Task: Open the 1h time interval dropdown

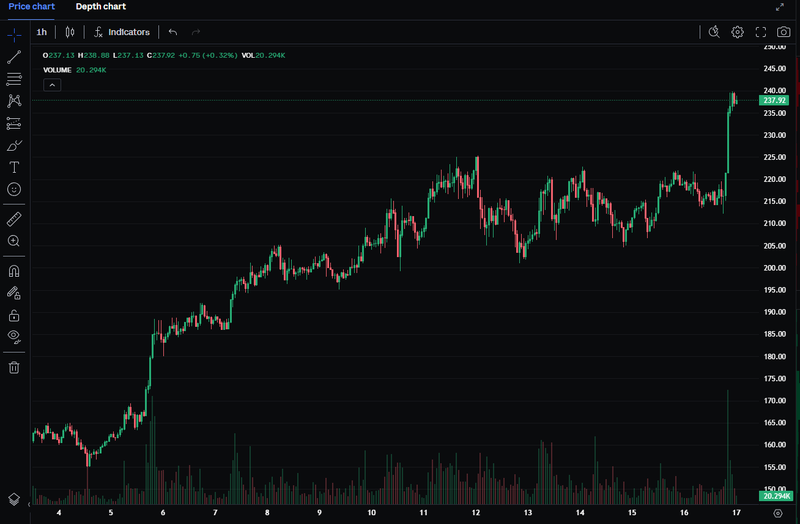Action: coord(42,32)
